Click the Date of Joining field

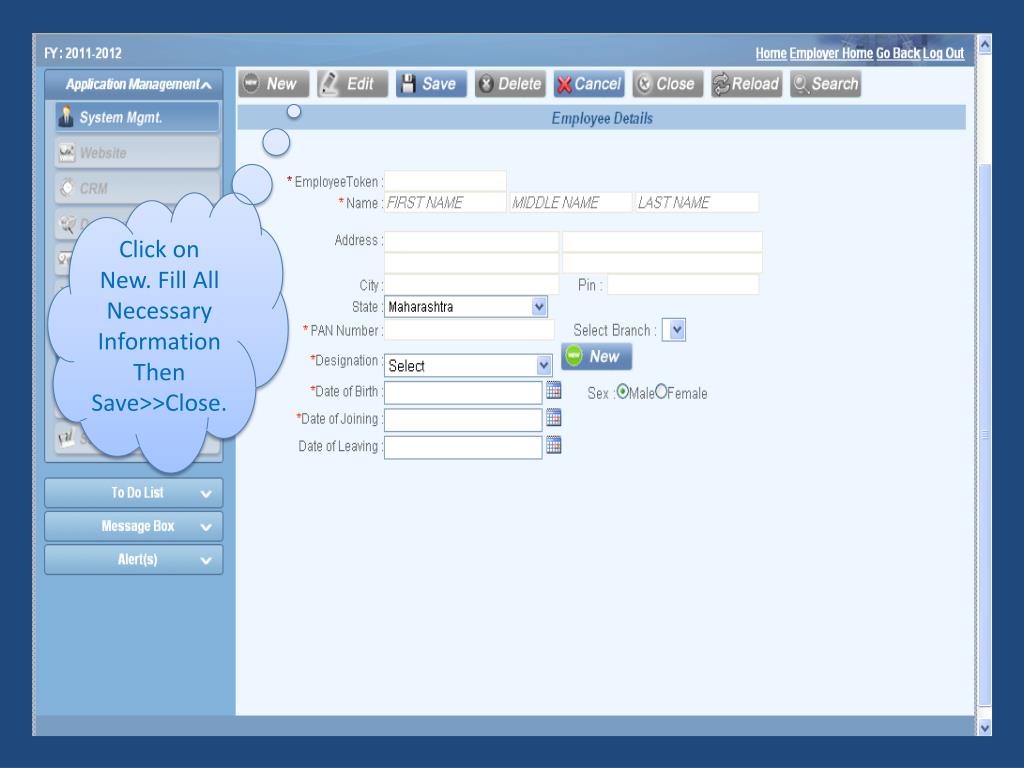(463, 420)
